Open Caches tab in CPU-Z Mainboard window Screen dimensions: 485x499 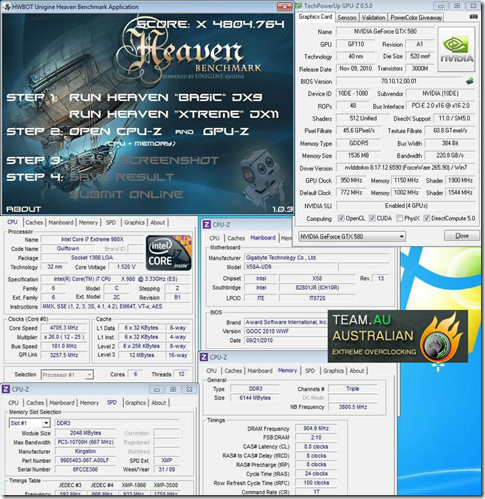[x=236, y=238]
